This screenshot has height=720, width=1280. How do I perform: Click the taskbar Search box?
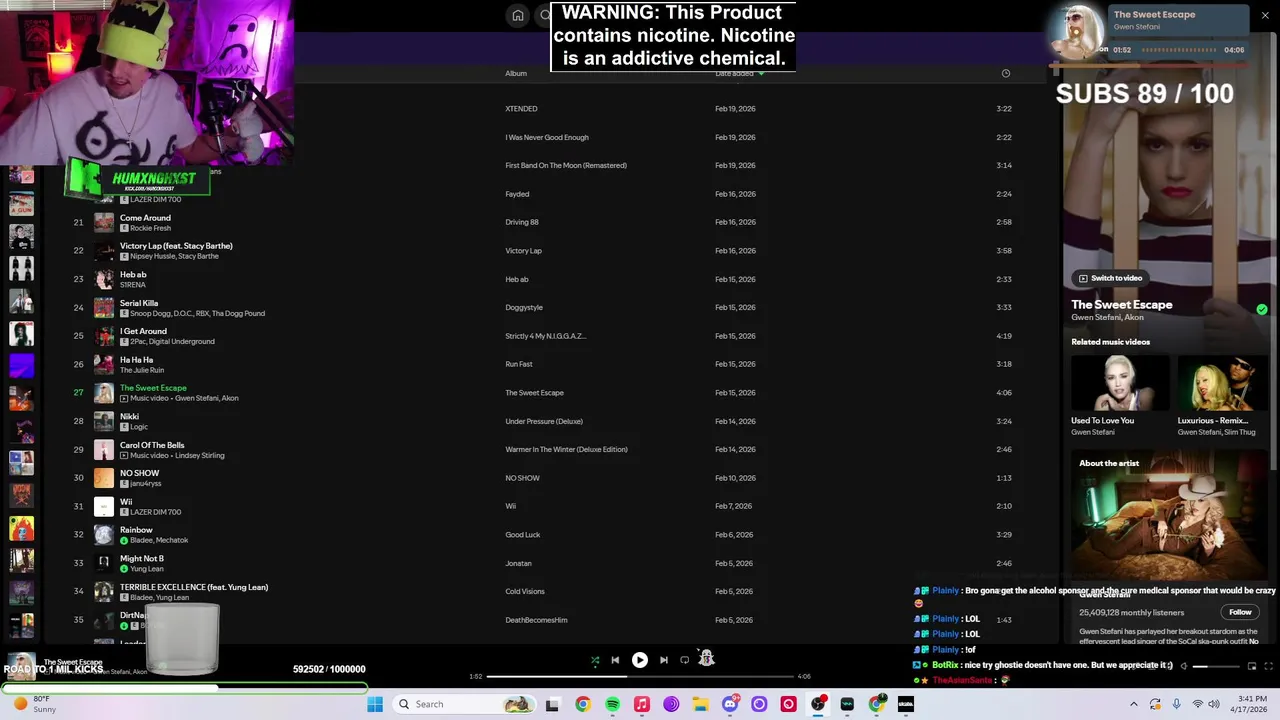[464, 704]
